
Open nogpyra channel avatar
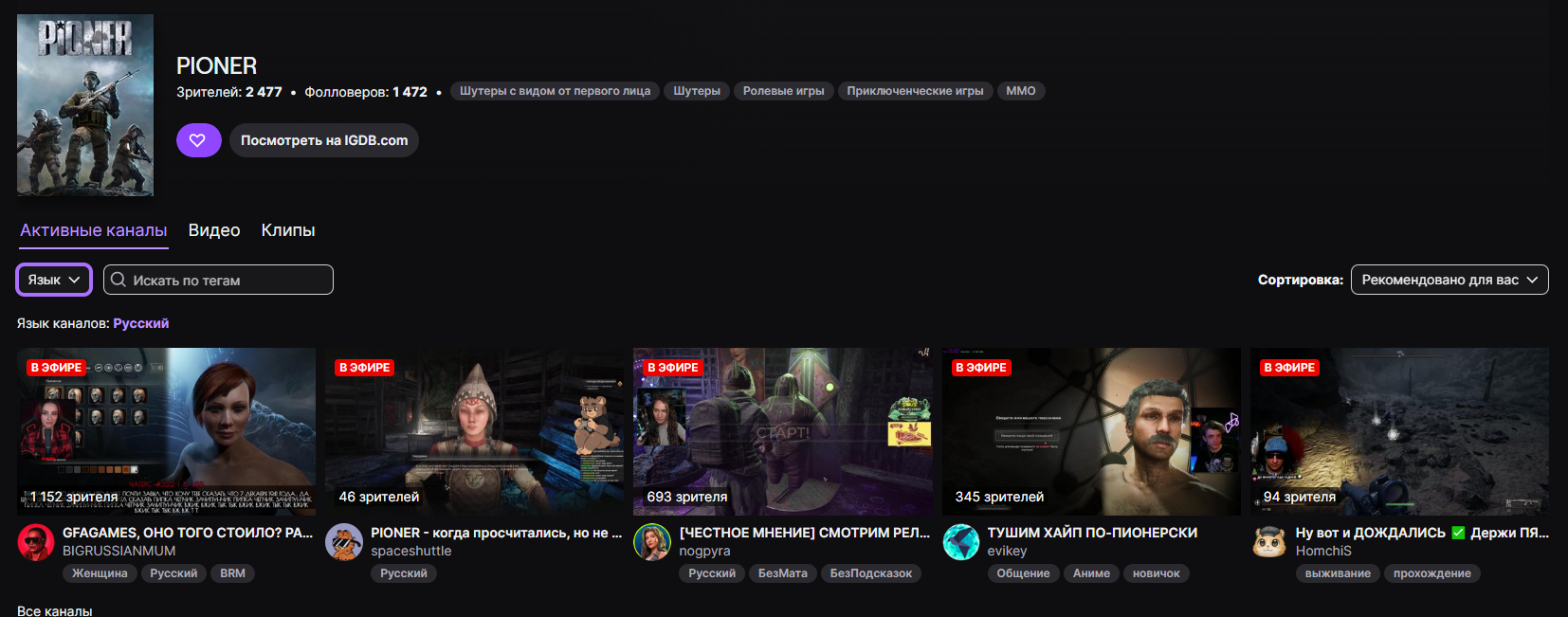(651, 542)
